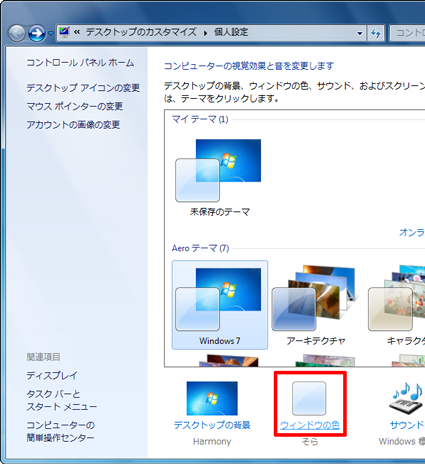Open デスクトップ アイコンの変更 link

(x=83, y=88)
